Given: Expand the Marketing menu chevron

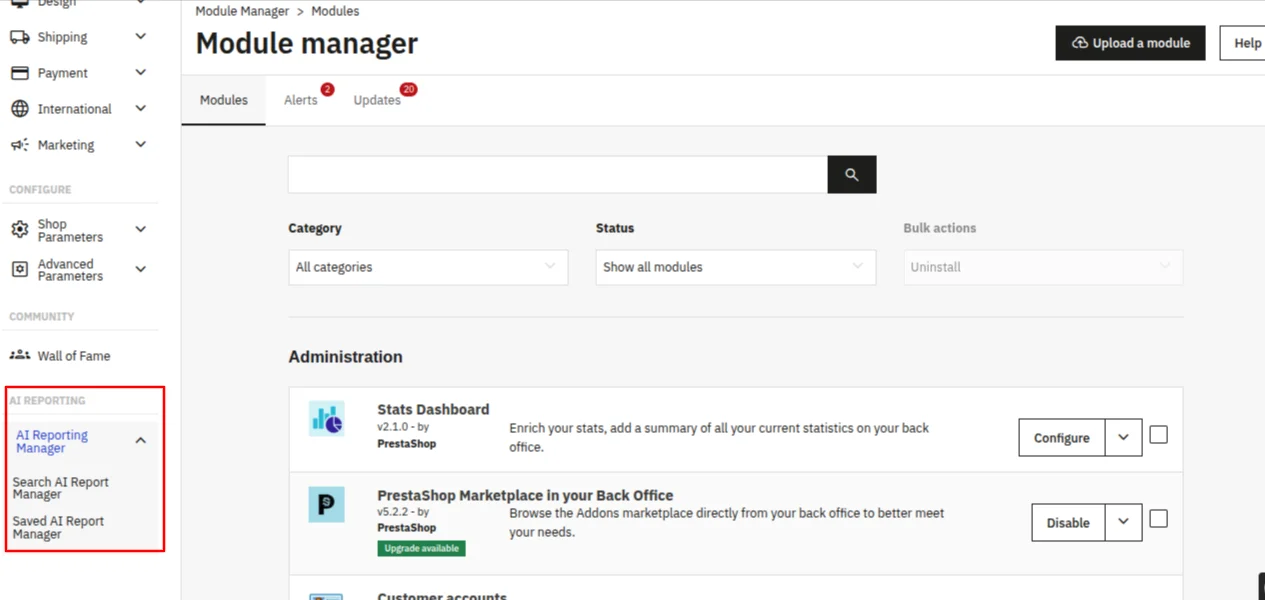Looking at the screenshot, I should click(x=141, y=145).
